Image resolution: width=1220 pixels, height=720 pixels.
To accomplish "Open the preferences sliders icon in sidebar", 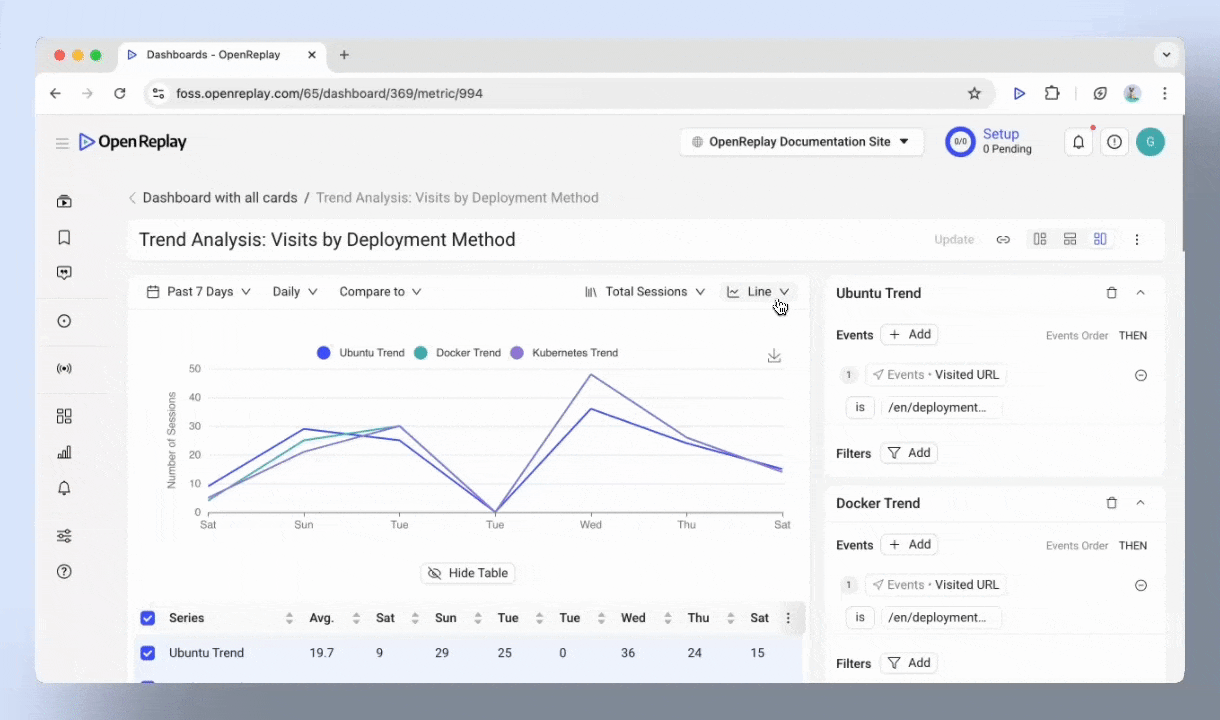I will (x=64, y=536).
